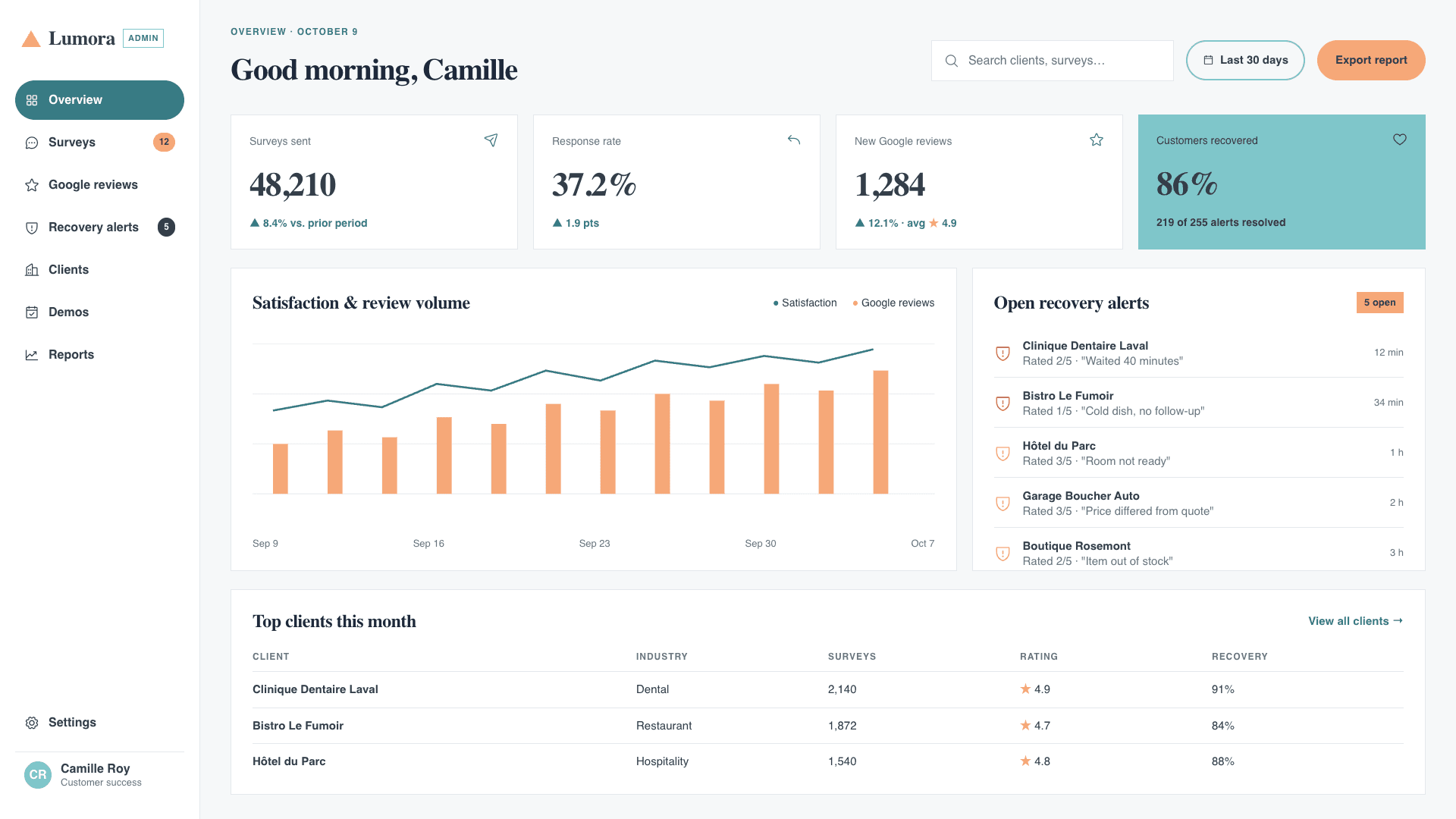Click the Surveys badge showing 12

pyautogui.click(x=164, y=143)
